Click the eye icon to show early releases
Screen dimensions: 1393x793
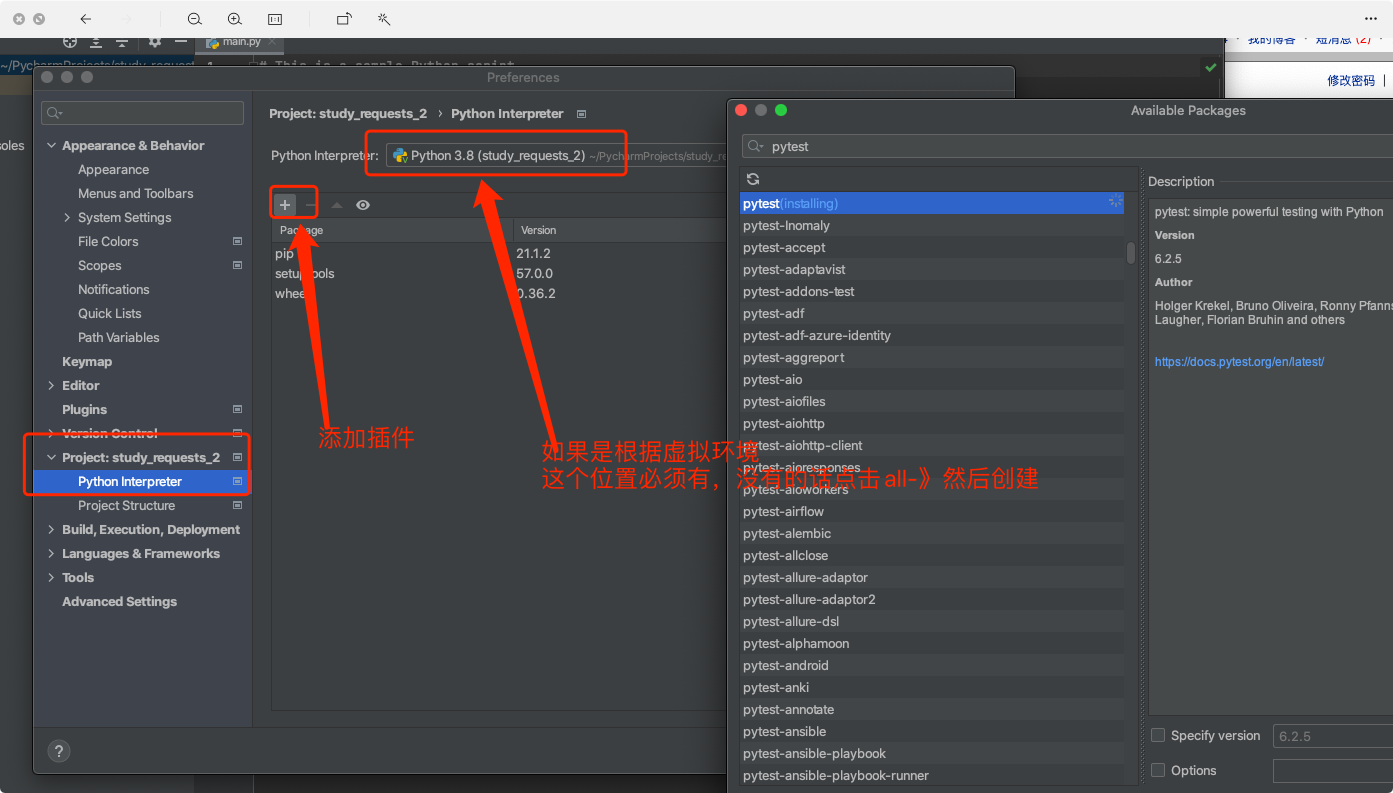[x=363, y=205]
